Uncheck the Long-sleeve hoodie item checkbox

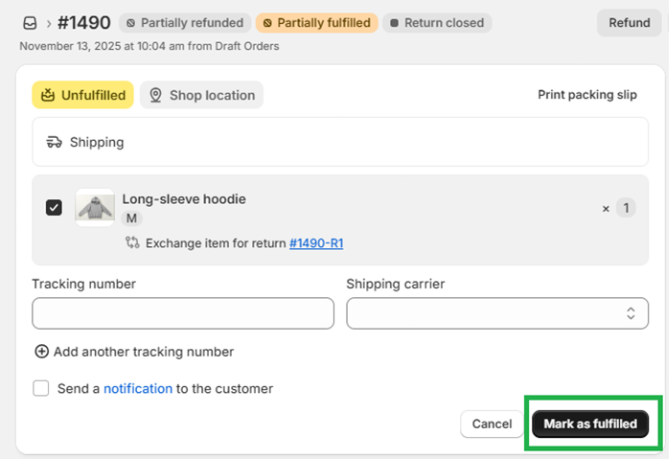54,208
